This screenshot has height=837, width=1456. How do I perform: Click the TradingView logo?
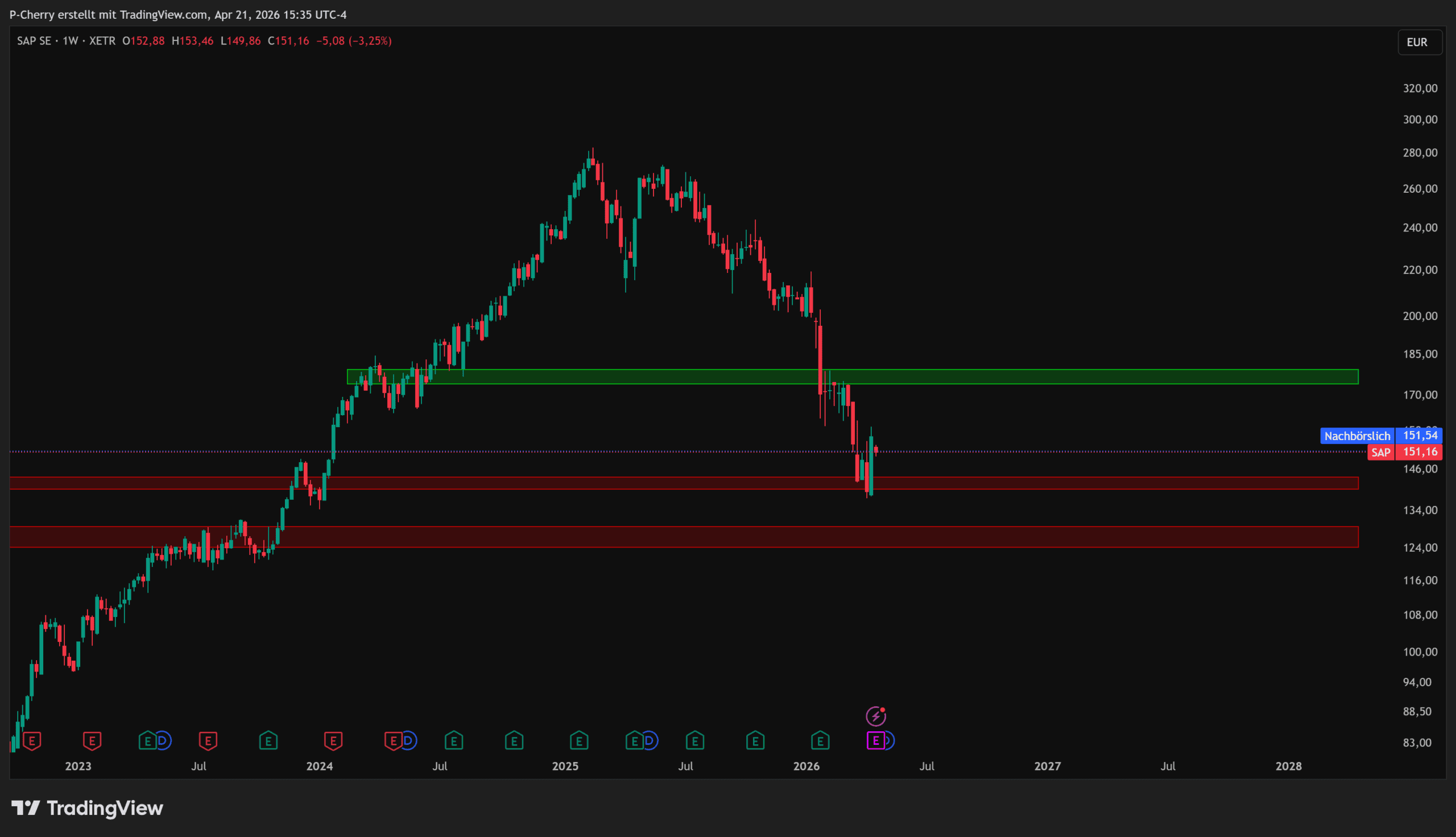(88, 808)
